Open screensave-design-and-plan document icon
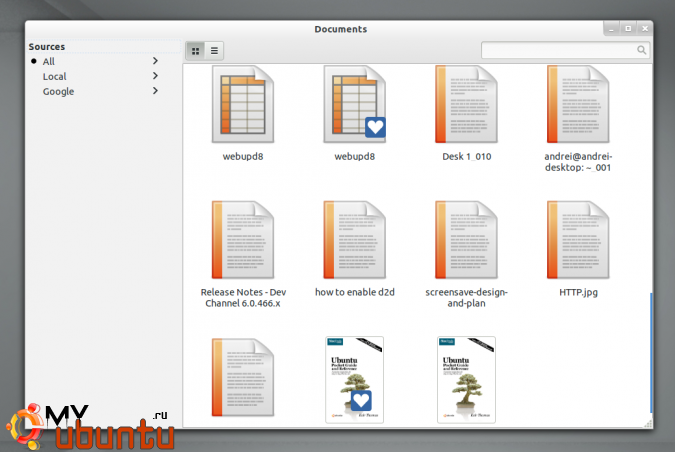This screenshot has height=452, width=675. point(466,240)
